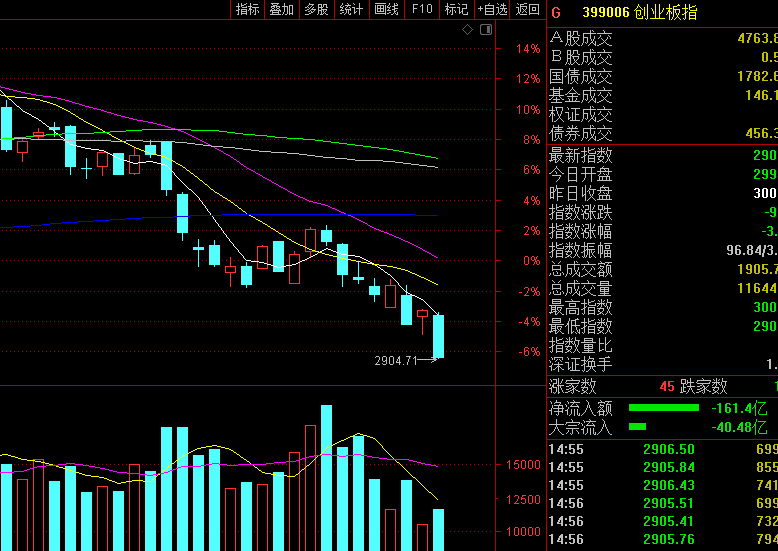The width and height of the screenshot is (778, 551).
Task: Click the red G icon beside 399006
Action: [556, 12]
